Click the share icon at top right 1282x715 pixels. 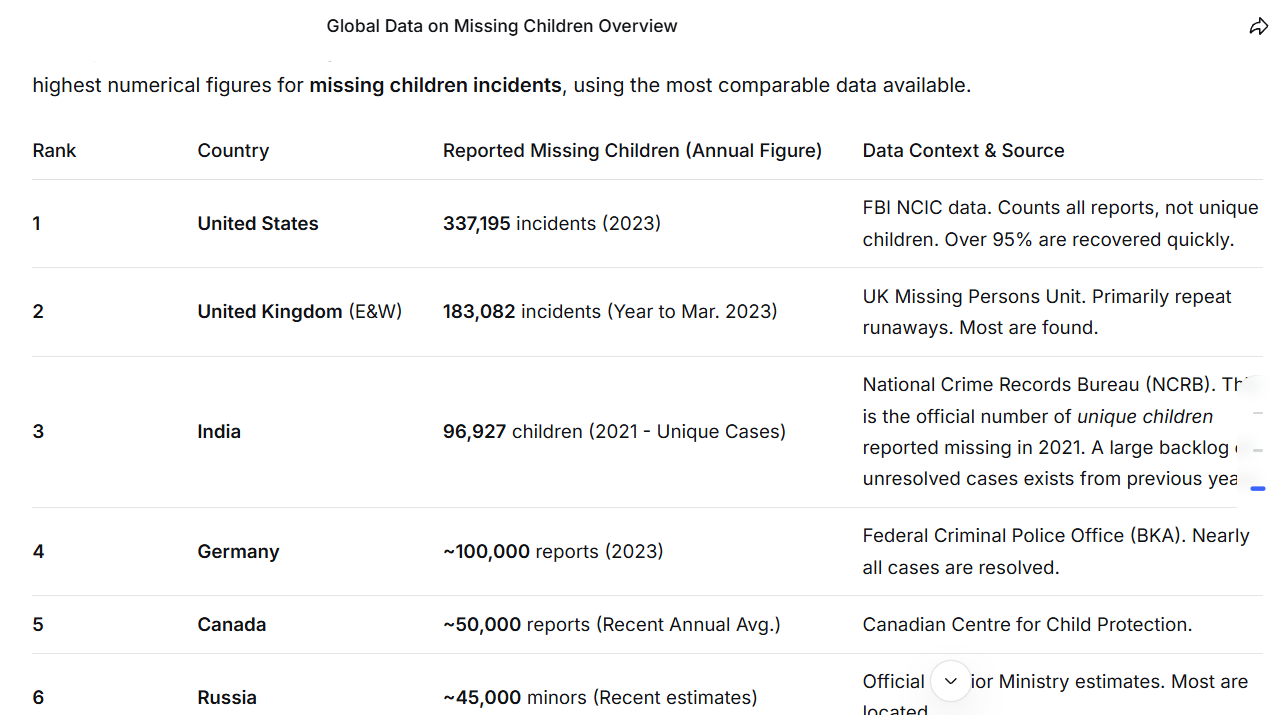[x=1258, y=27]
